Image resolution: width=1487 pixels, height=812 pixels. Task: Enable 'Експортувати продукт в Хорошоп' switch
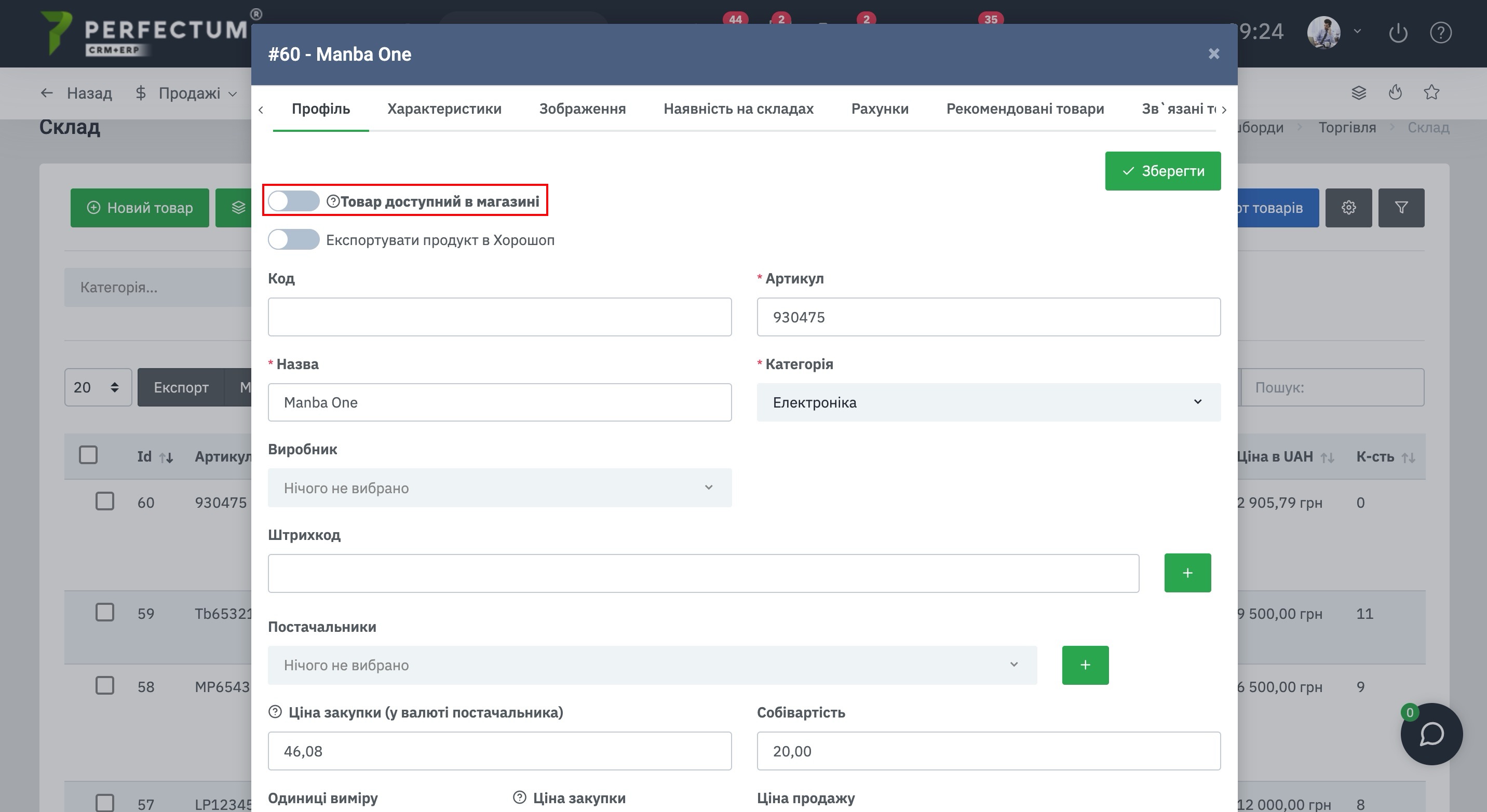point(293,239)
